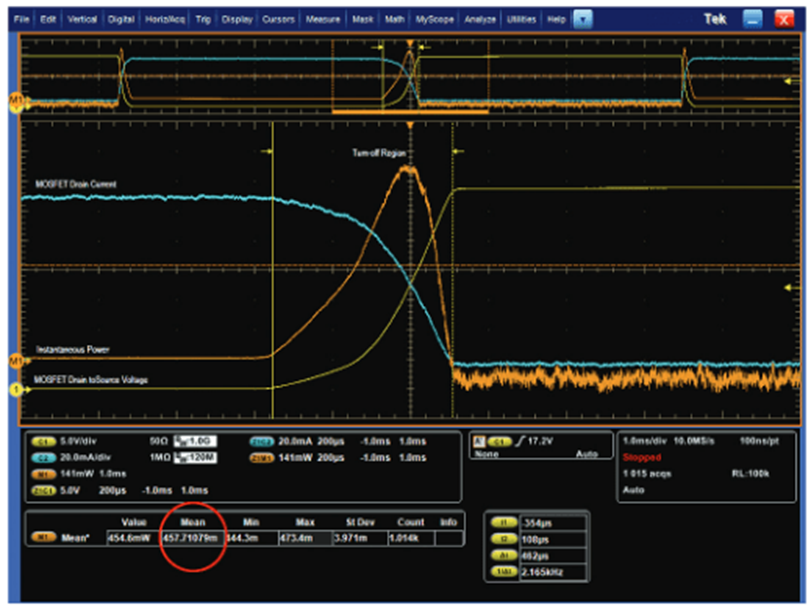Click the Turn-off Region trigger marker

click(409, 125)
